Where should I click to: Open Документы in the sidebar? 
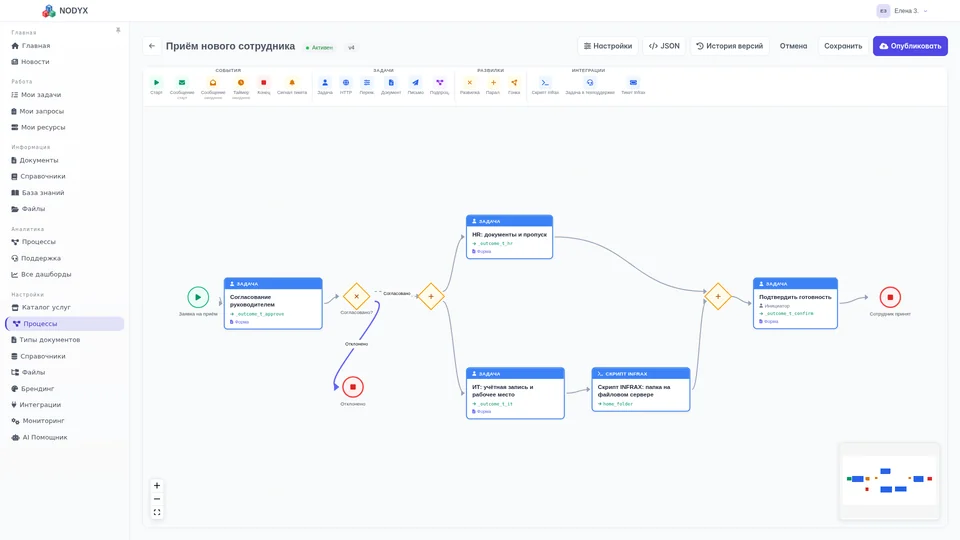click(x=64, y=160)
